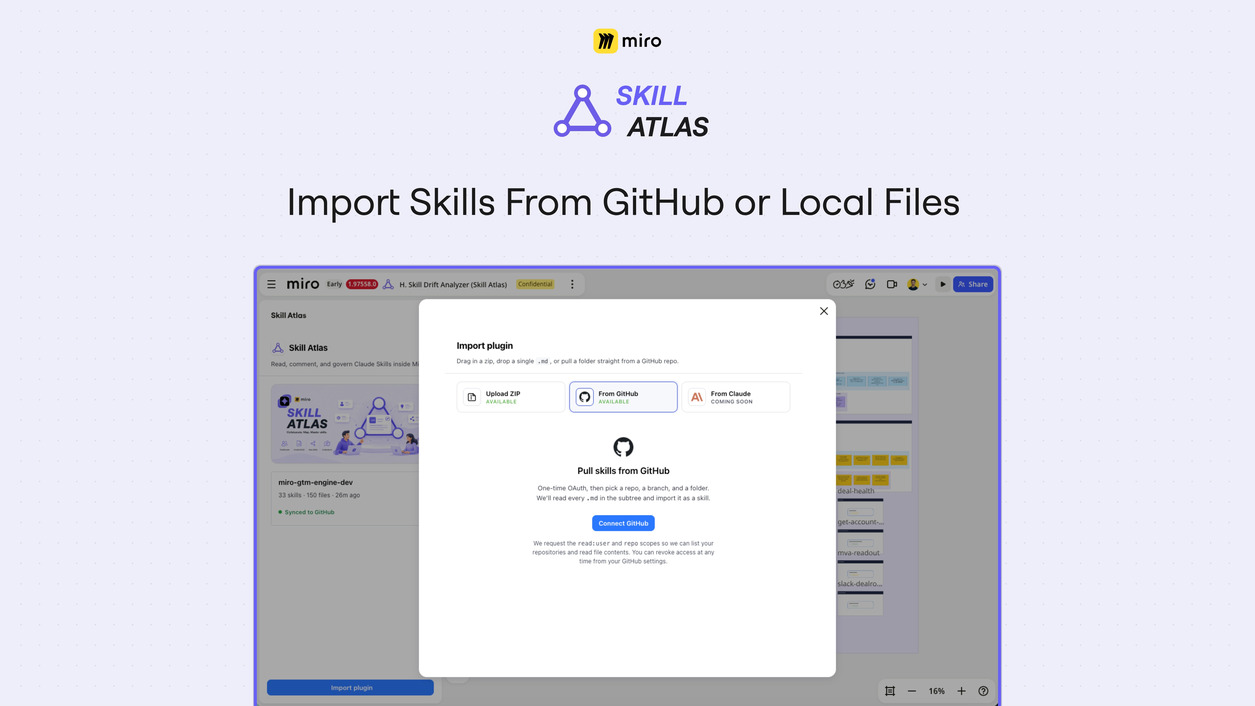Click the get-account- frame label on the canvas
This screenshot has width=1255, height=706.
[860, 522]
